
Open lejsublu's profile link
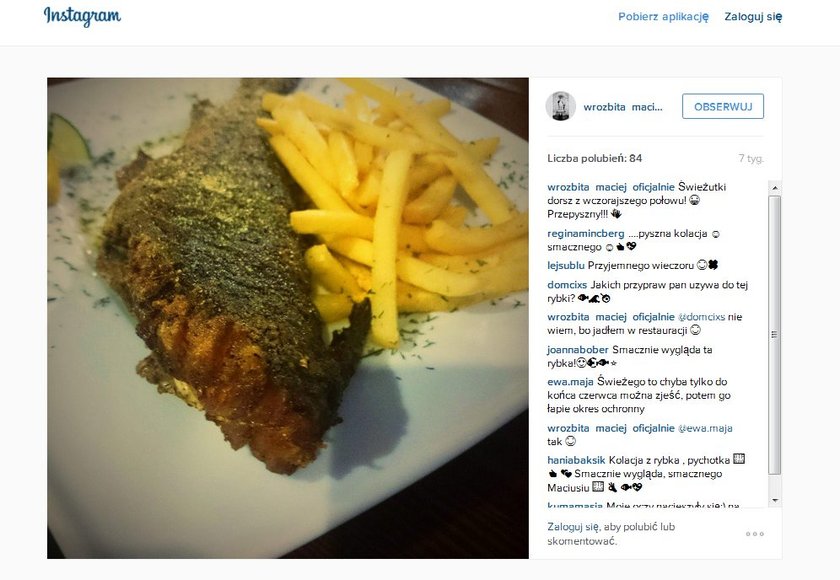(x=566, y=266)
